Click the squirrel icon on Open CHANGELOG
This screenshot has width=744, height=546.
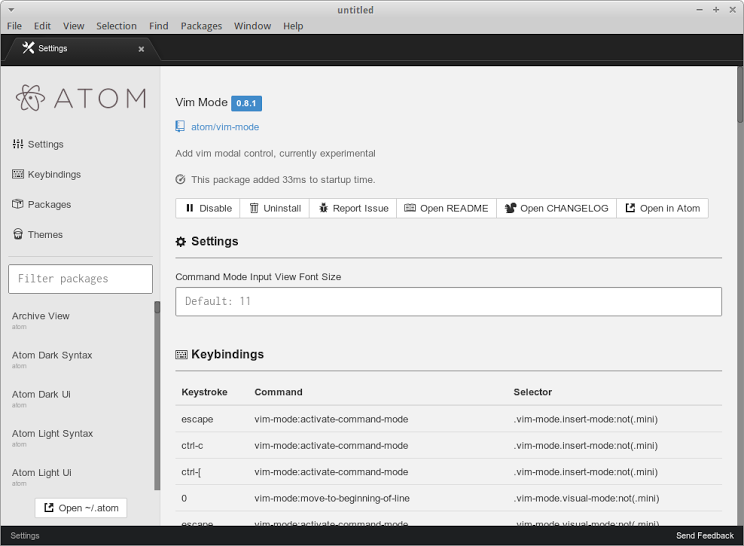[510, 208]
